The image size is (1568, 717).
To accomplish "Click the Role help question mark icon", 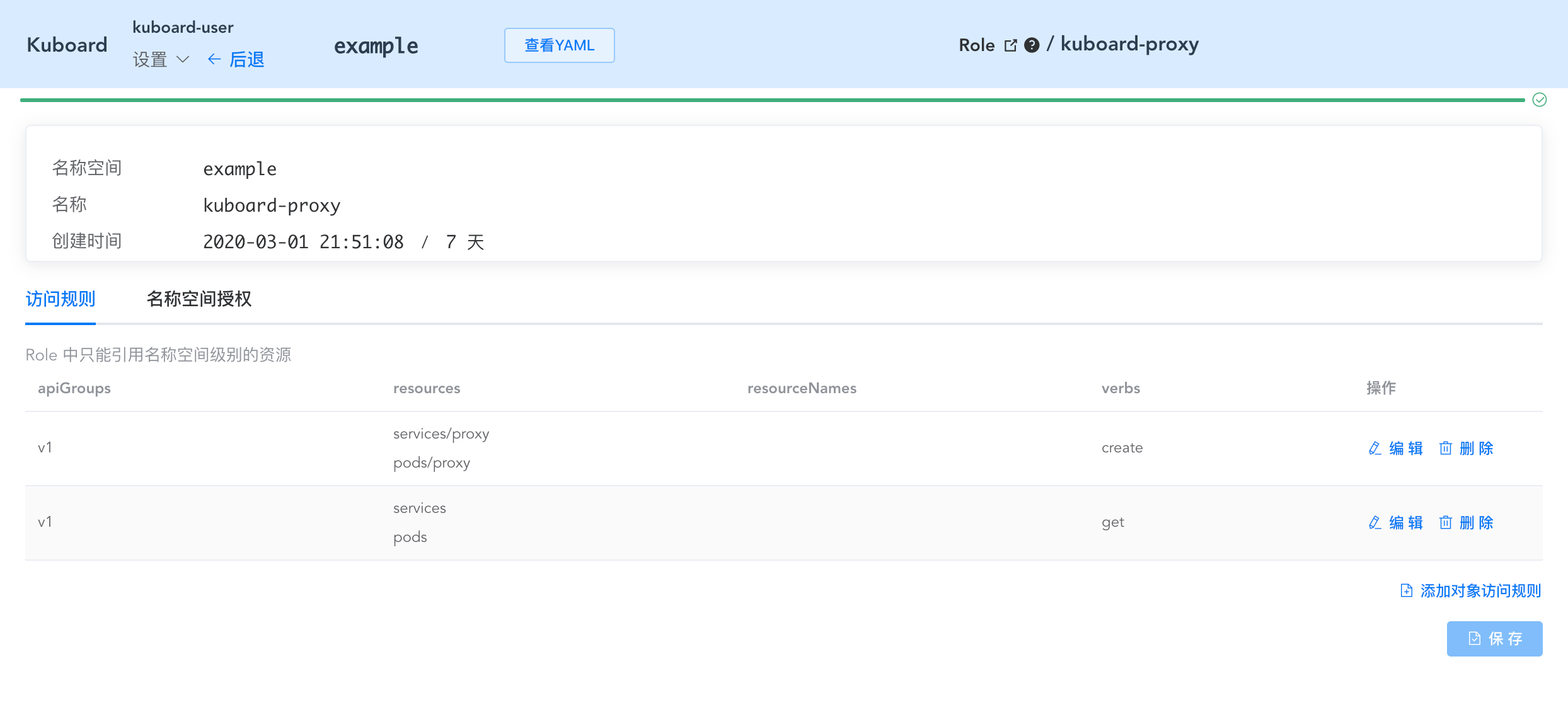I will [1032, 45].
